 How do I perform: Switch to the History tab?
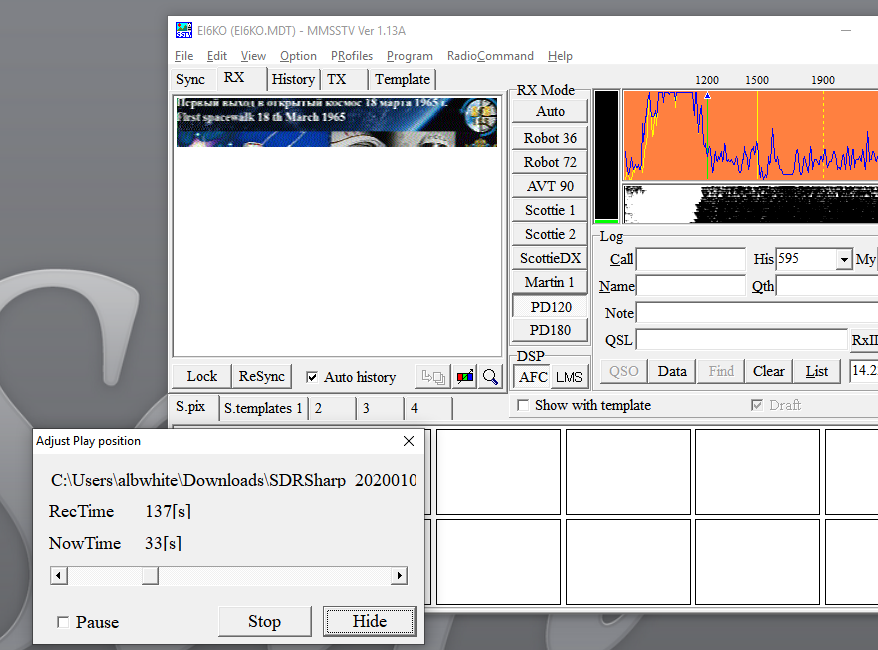coord(293,80)
